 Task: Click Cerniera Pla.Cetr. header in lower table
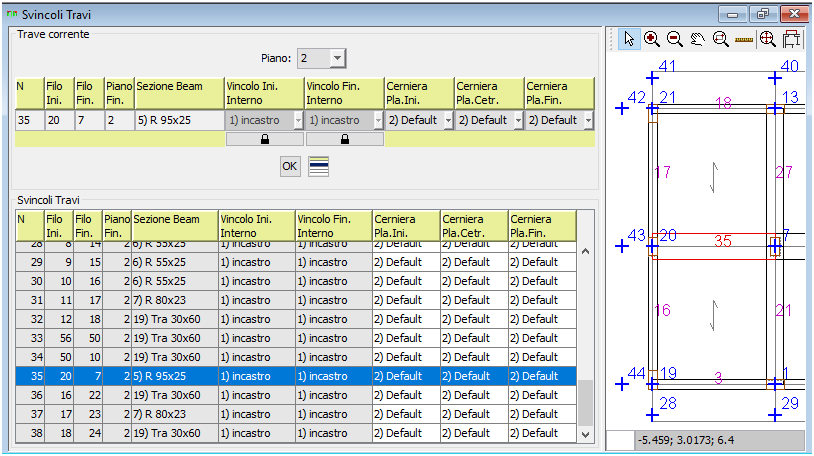tap(474, 226)
